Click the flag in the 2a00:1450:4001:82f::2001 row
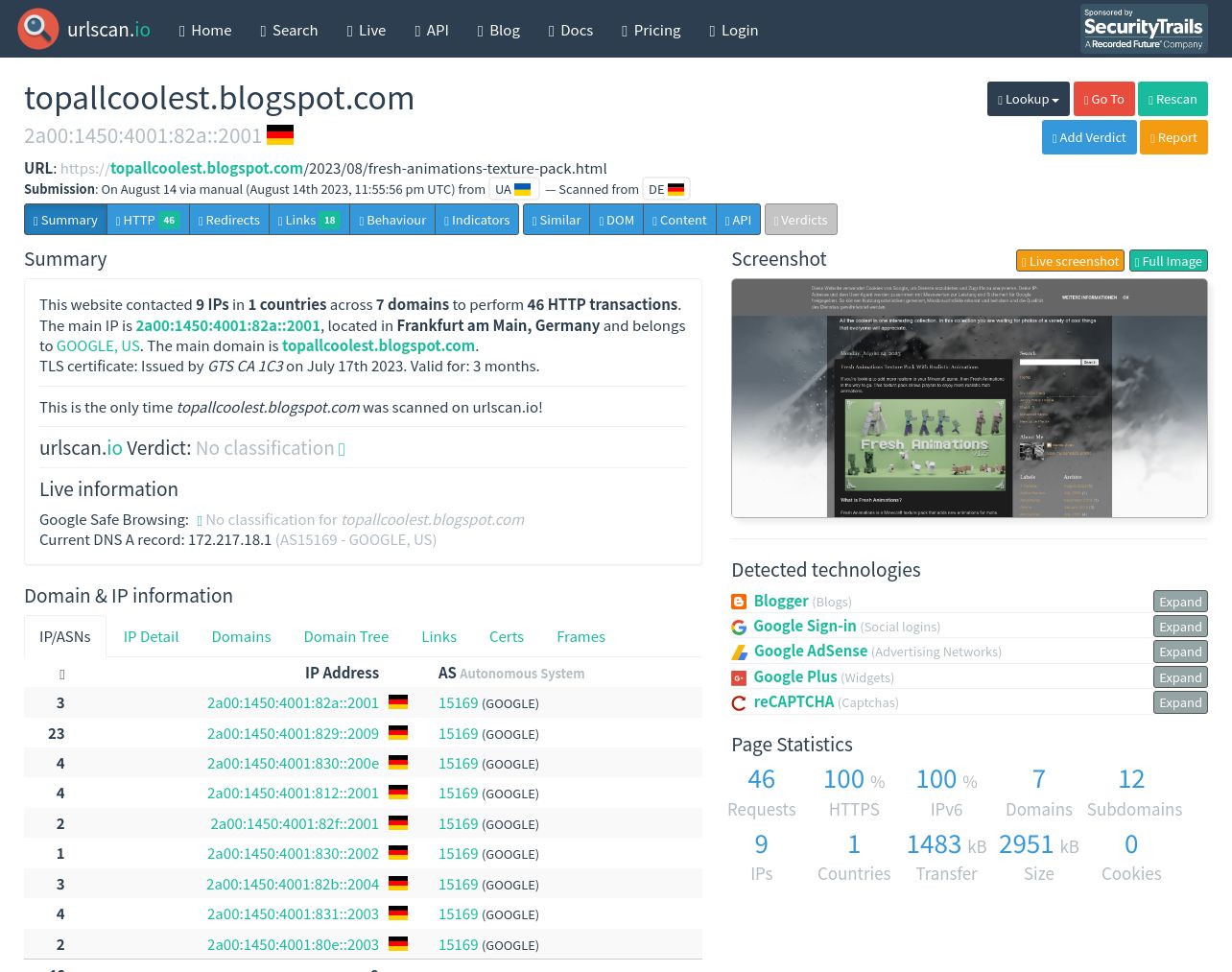 pos(398,823)
